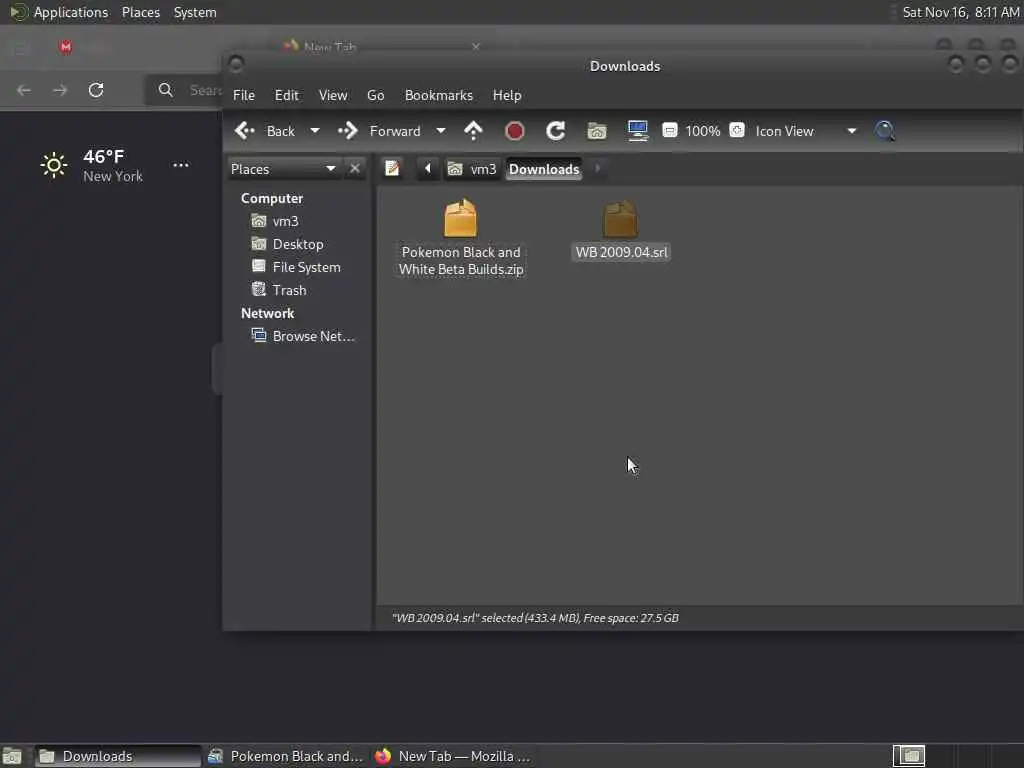Select Desktop in the Places sidebar
1024x768 pixels.
click(x=298, y=244)
